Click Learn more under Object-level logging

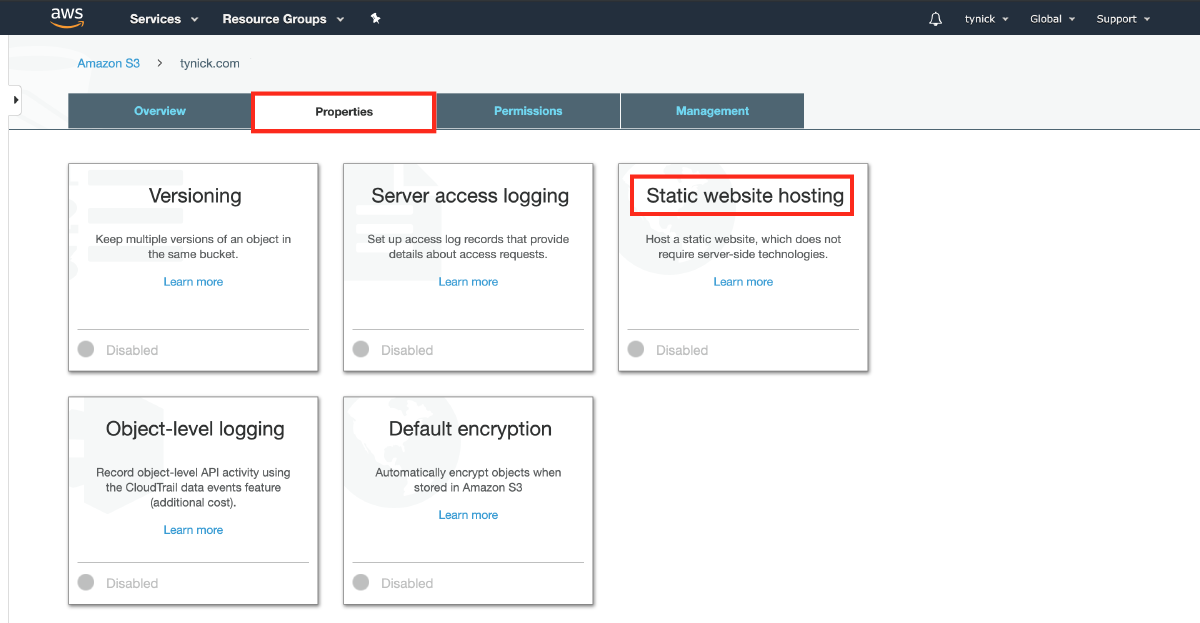tap(193, 530)
